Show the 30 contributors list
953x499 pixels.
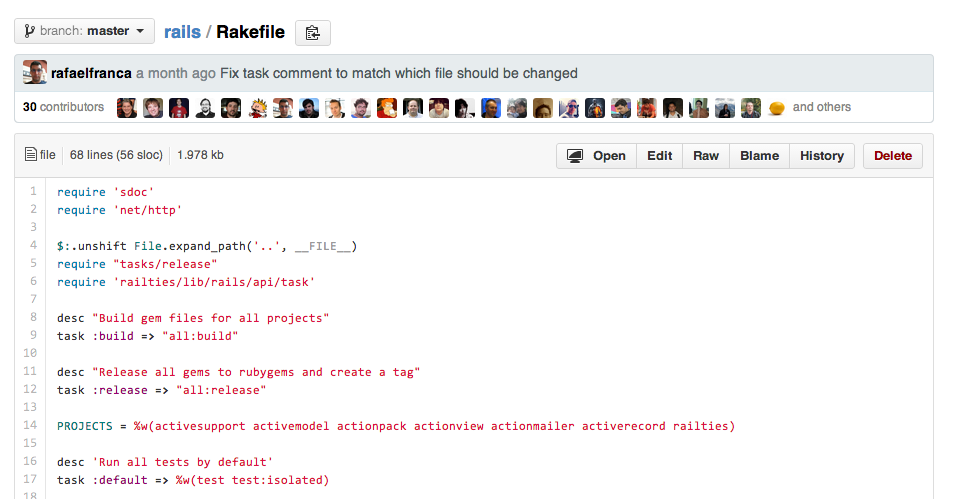pos(63,107)
